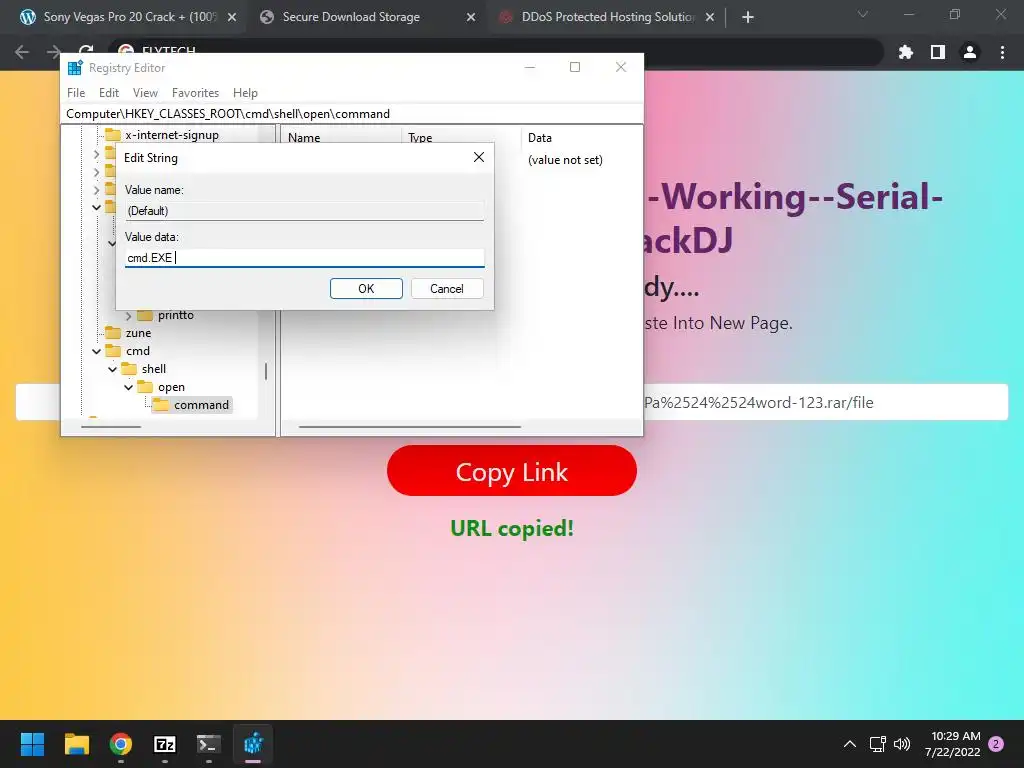Click the Registry Editor title icon
The image size is (1024, 768).
tap(75, 68)
